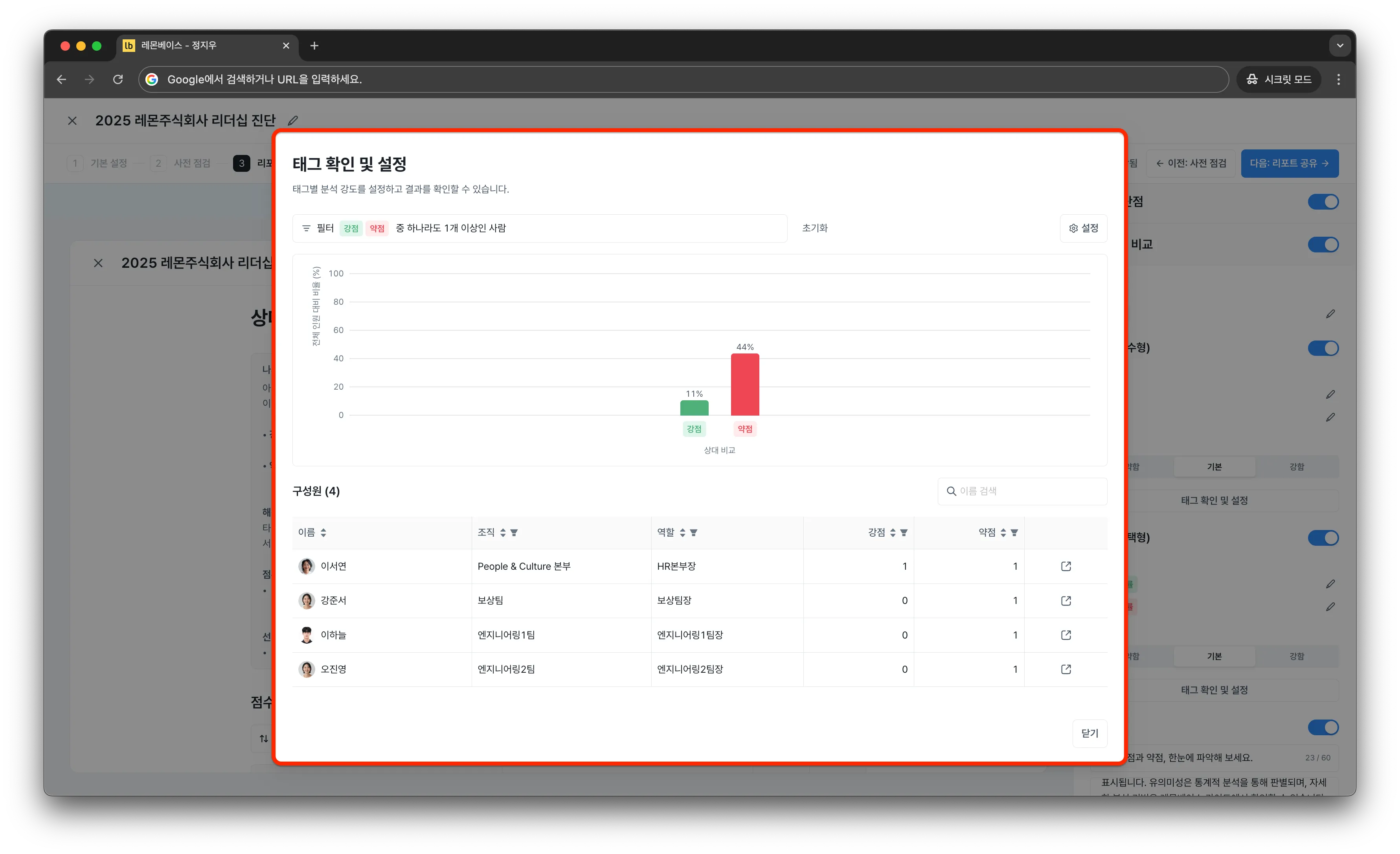Toggle the 택형) section switch
This screenshot has width=1400, height=854.
click(1323, 538)
